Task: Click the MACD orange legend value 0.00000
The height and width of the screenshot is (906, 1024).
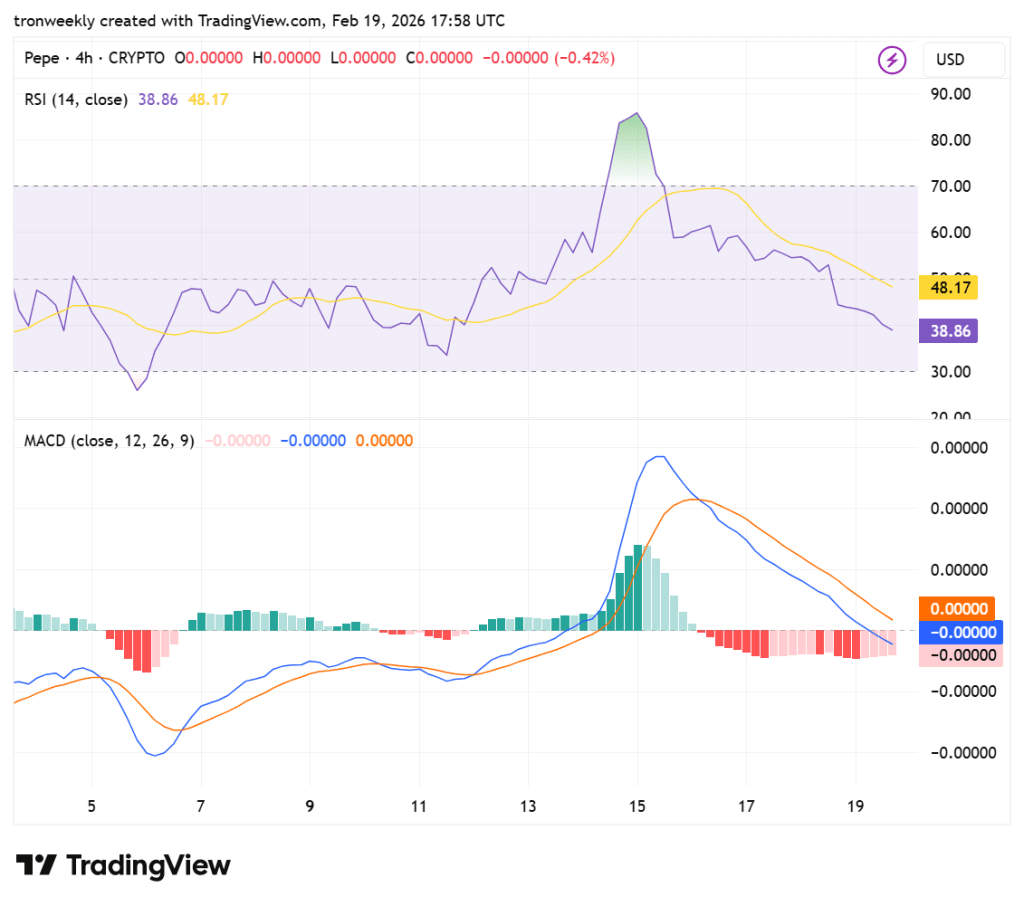Action: [x=384, y=441]
